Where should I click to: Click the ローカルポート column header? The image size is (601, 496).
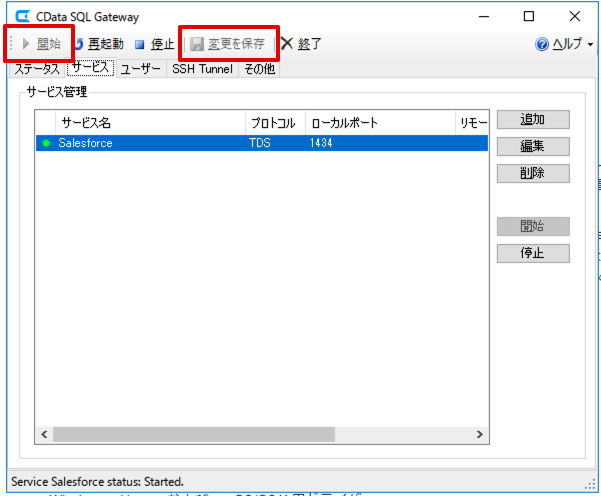(x=380, y=123)
